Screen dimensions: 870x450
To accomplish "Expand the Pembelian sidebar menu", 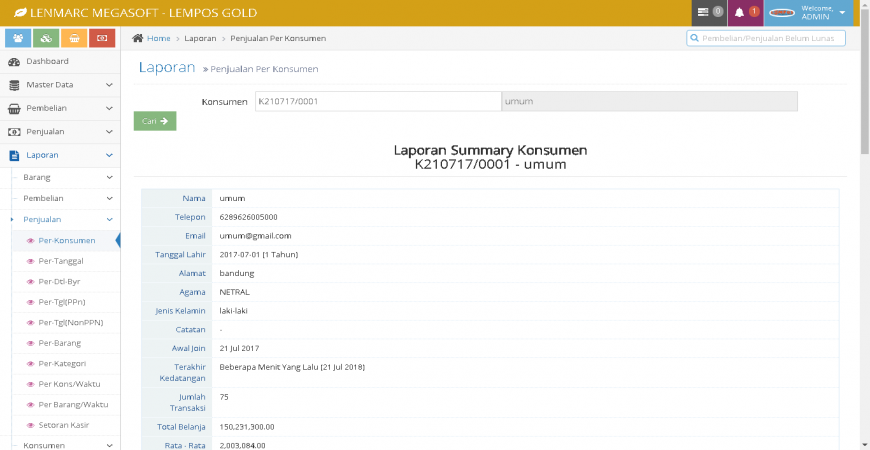I will 60,108.
